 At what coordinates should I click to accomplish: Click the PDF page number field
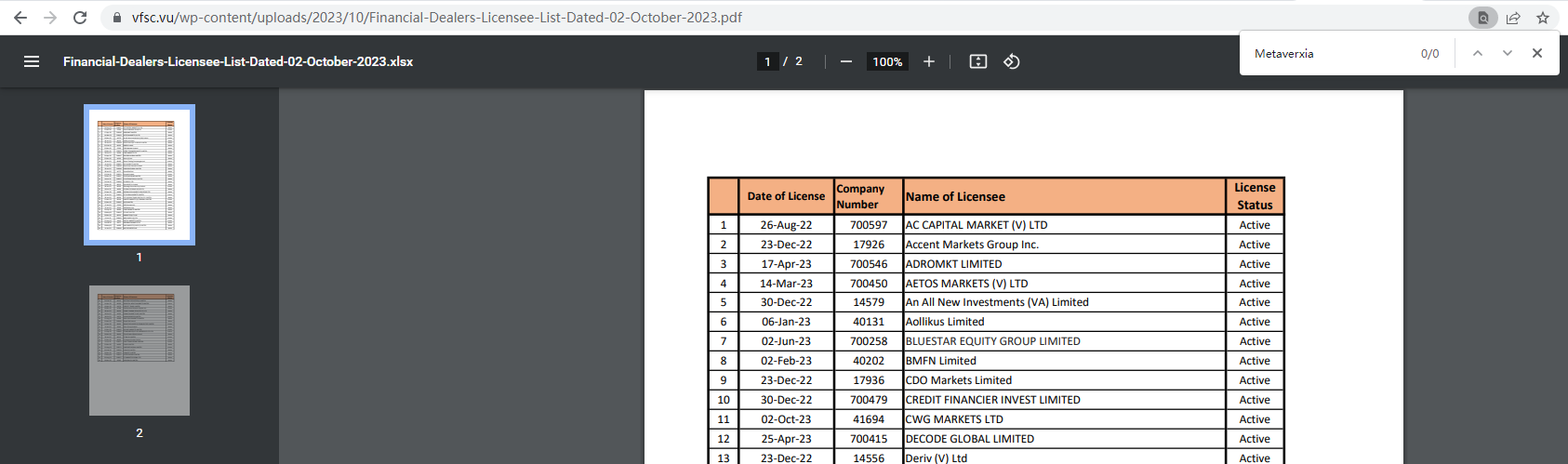click(767, 61)
